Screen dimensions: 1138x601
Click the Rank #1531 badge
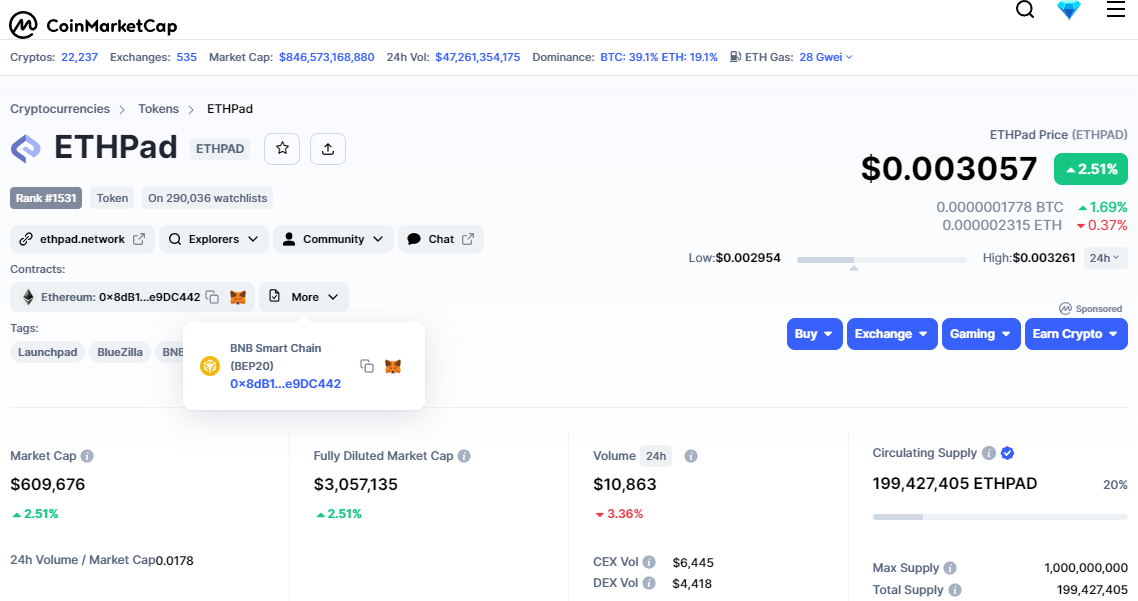[x=46, y=198]
